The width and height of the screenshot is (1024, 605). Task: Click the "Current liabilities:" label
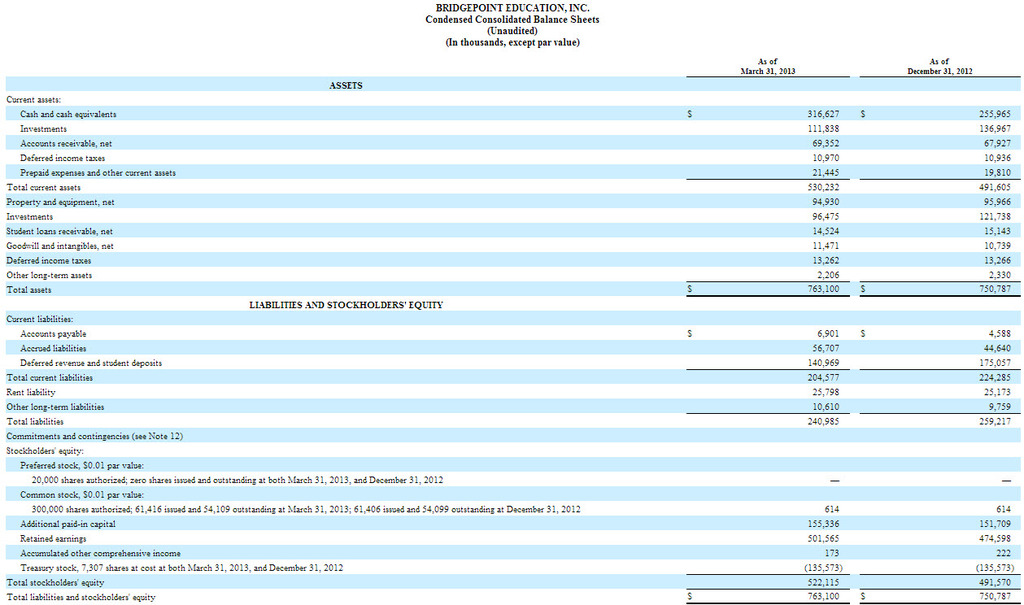[x=40, y=319]
